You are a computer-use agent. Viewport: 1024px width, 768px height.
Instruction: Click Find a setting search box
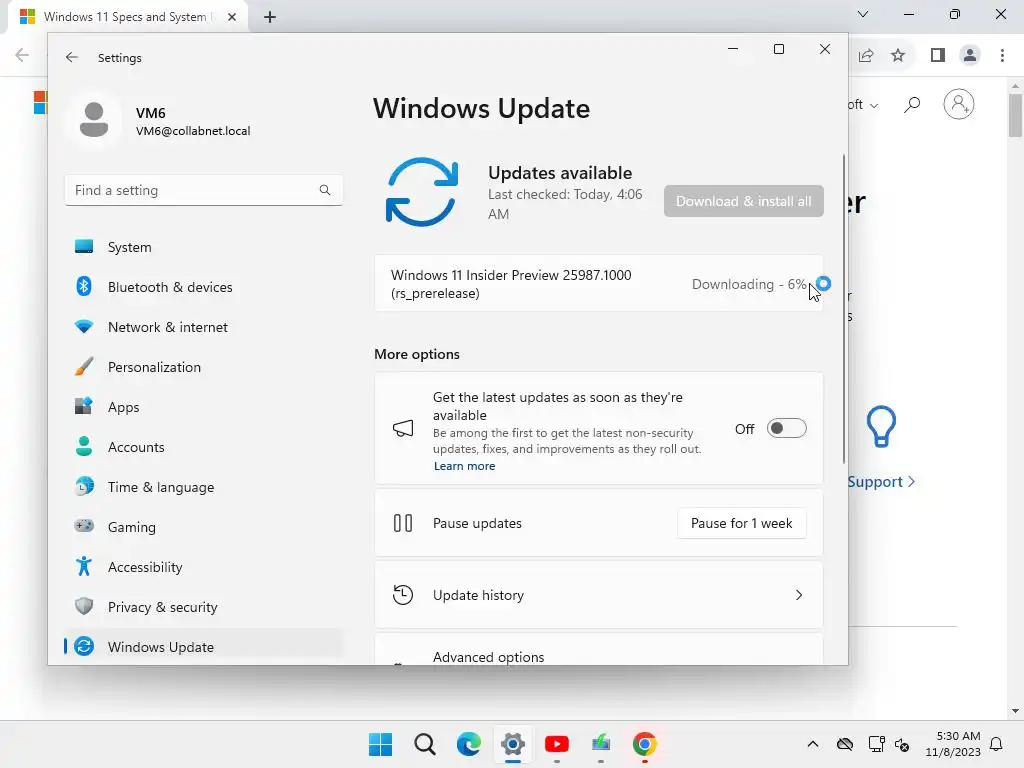click(x=203, y=190)
